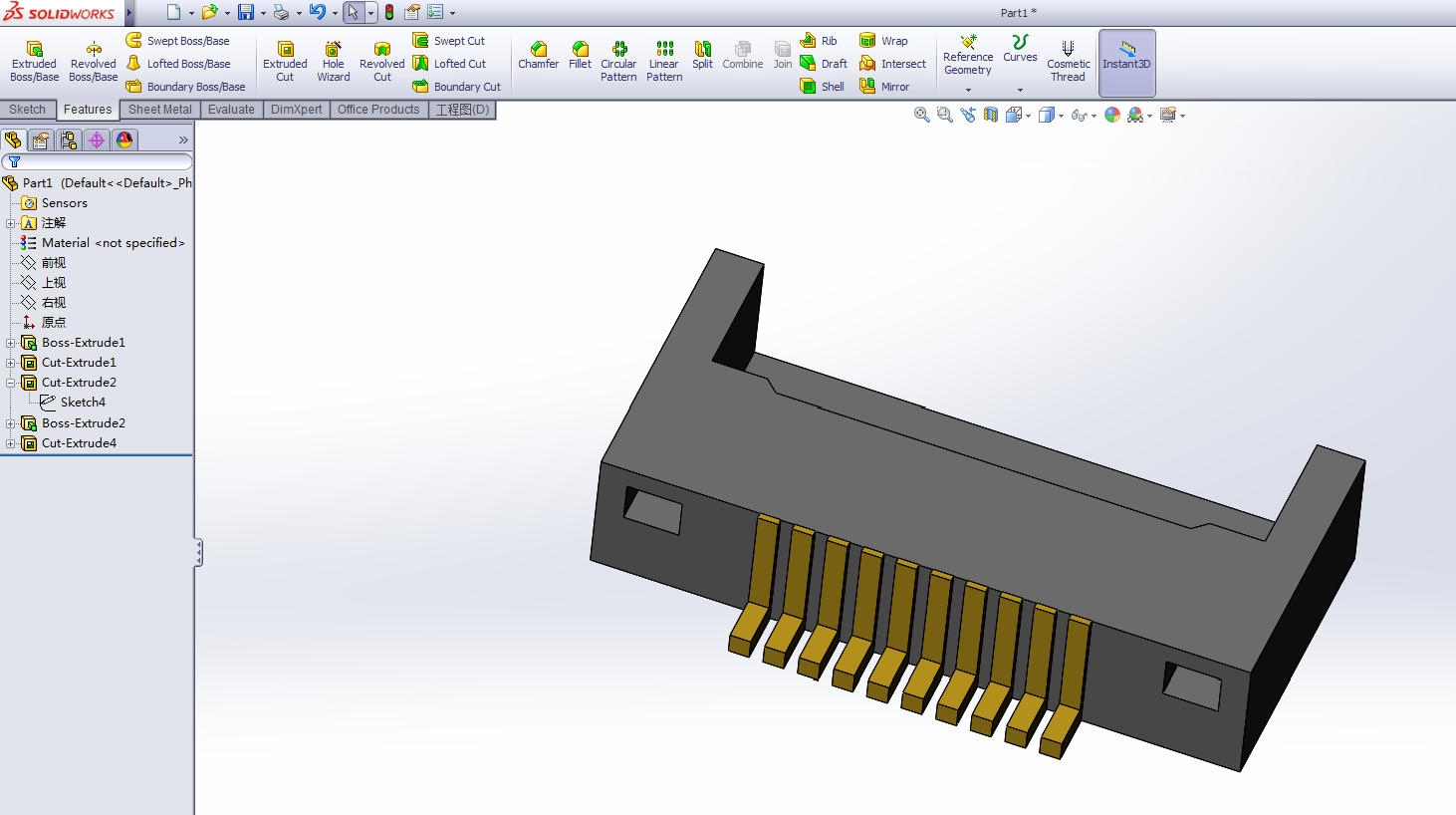Image resolution: width=1456 pixels, height=815 pixels.
Task: Switch to the Sketch tab
Action: pos(28,110)
